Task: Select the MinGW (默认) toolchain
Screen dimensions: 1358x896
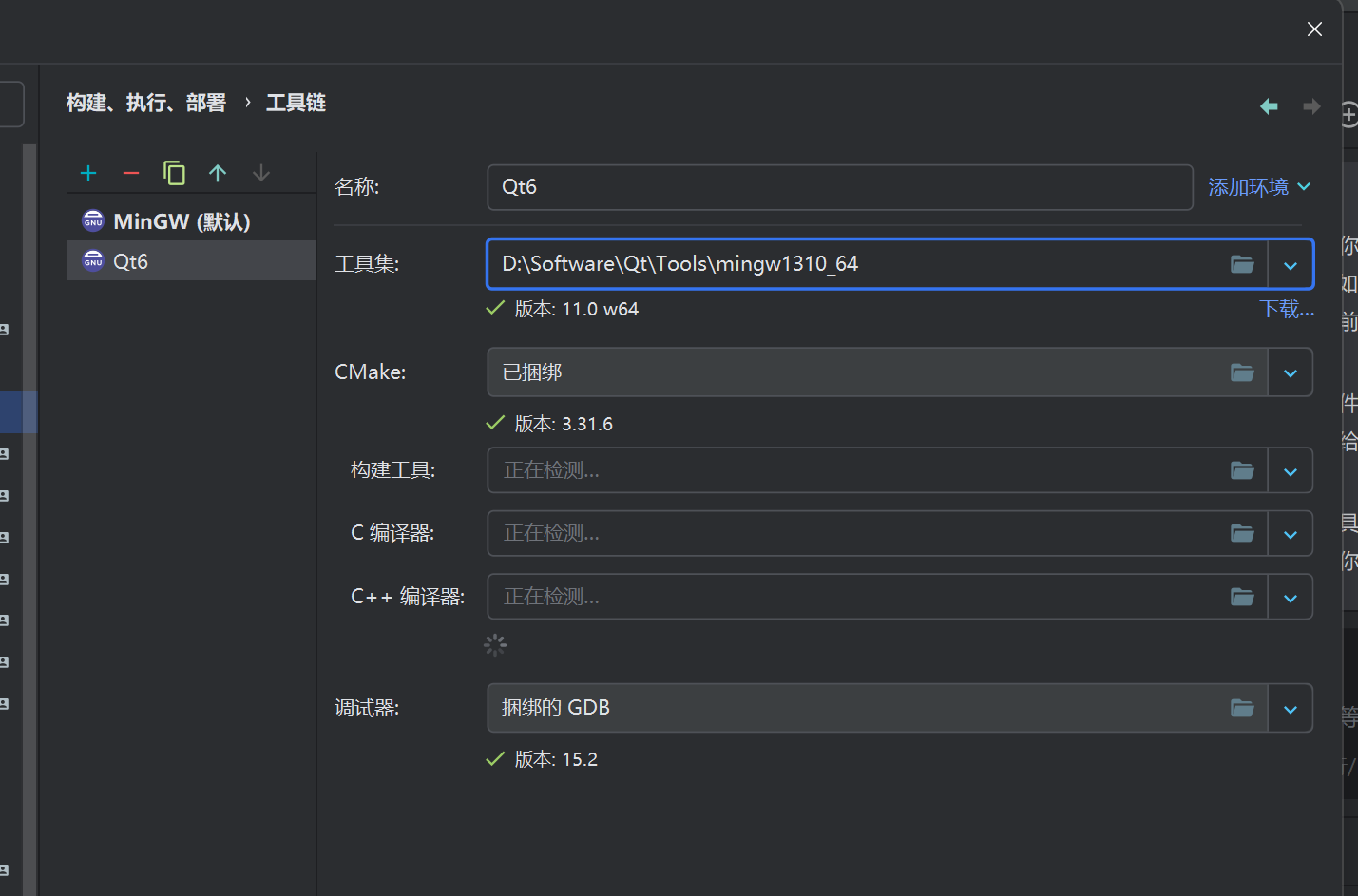Action: pos(182,221)
